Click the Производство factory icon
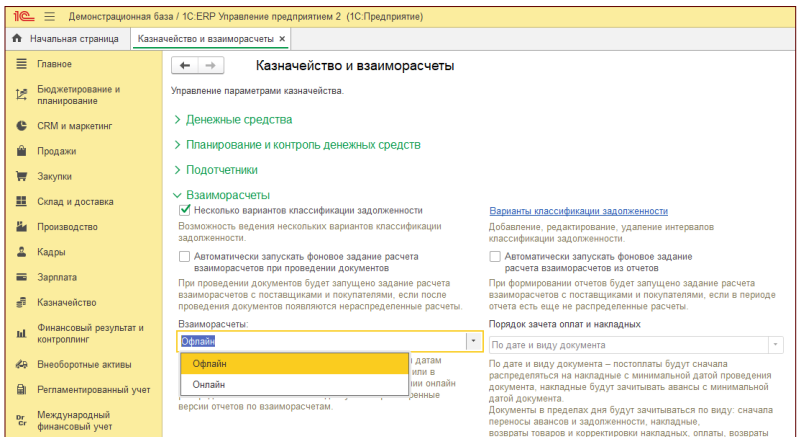Viewport: 802px width, 437px height. coord(21,226)
